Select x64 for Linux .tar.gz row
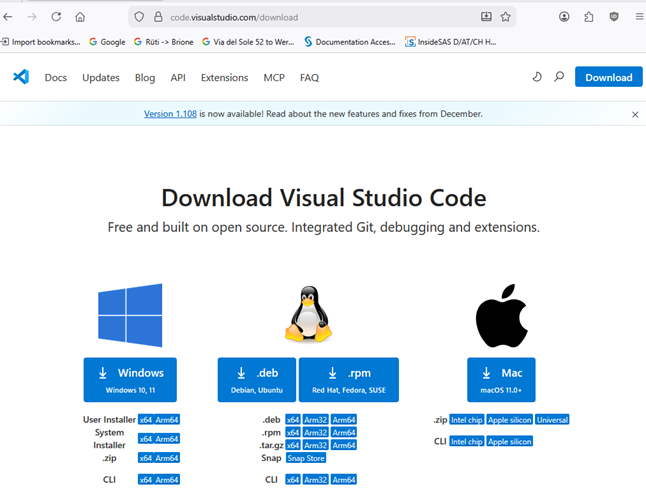Image resolution: width=646 pixels, height=498 pixels. [x=293, y=445]
